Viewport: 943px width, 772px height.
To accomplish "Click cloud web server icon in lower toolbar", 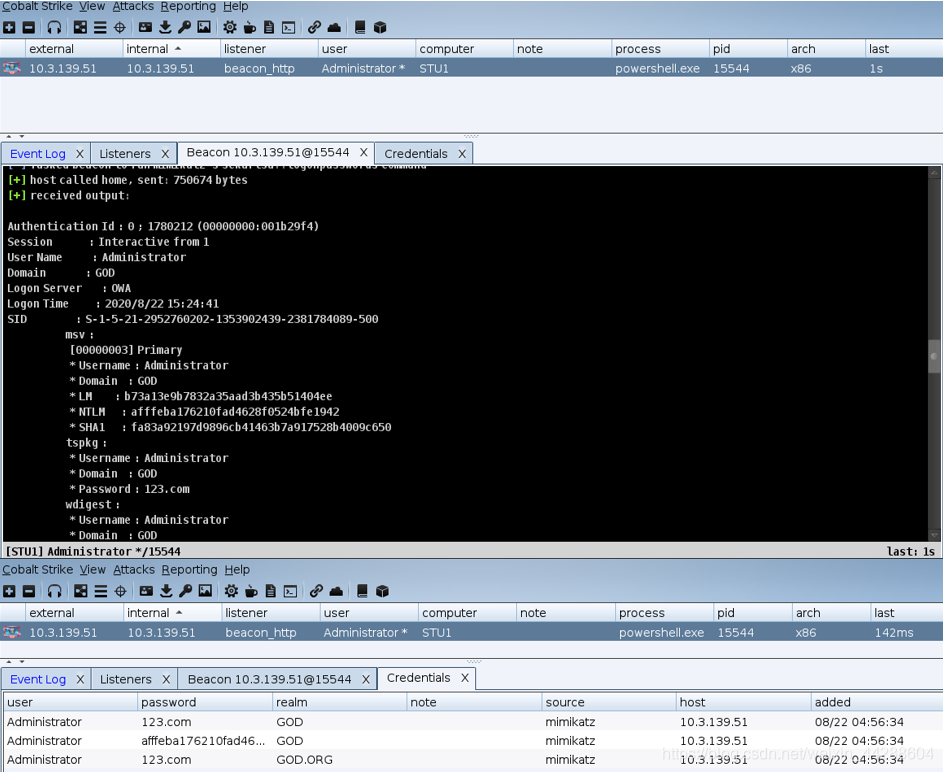I will (x=336, y=592).
